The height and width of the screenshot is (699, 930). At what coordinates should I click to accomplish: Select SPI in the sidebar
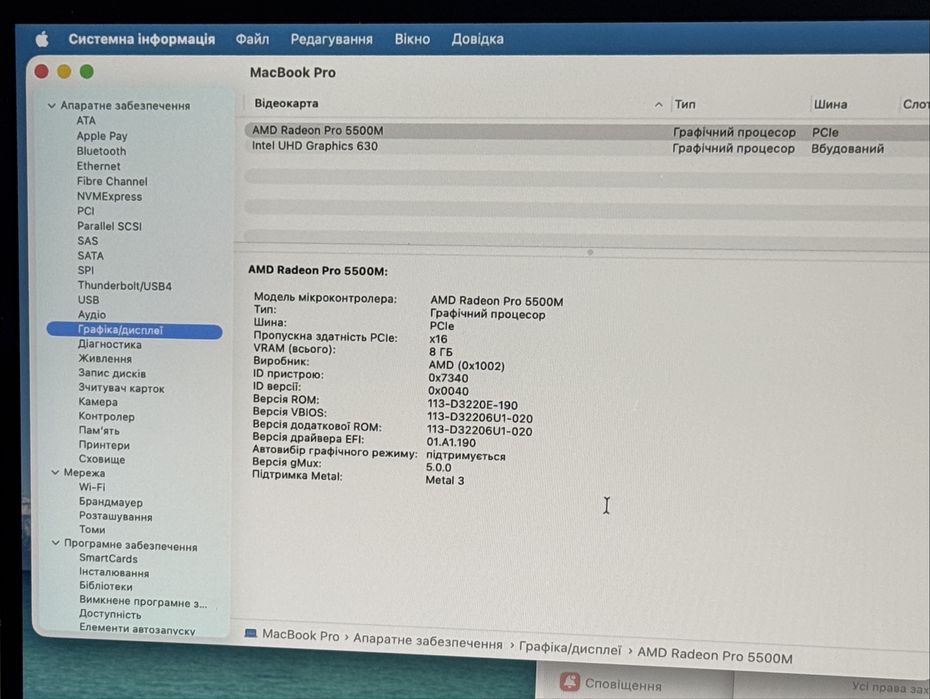pyautogui.click(x=86, y=270)
